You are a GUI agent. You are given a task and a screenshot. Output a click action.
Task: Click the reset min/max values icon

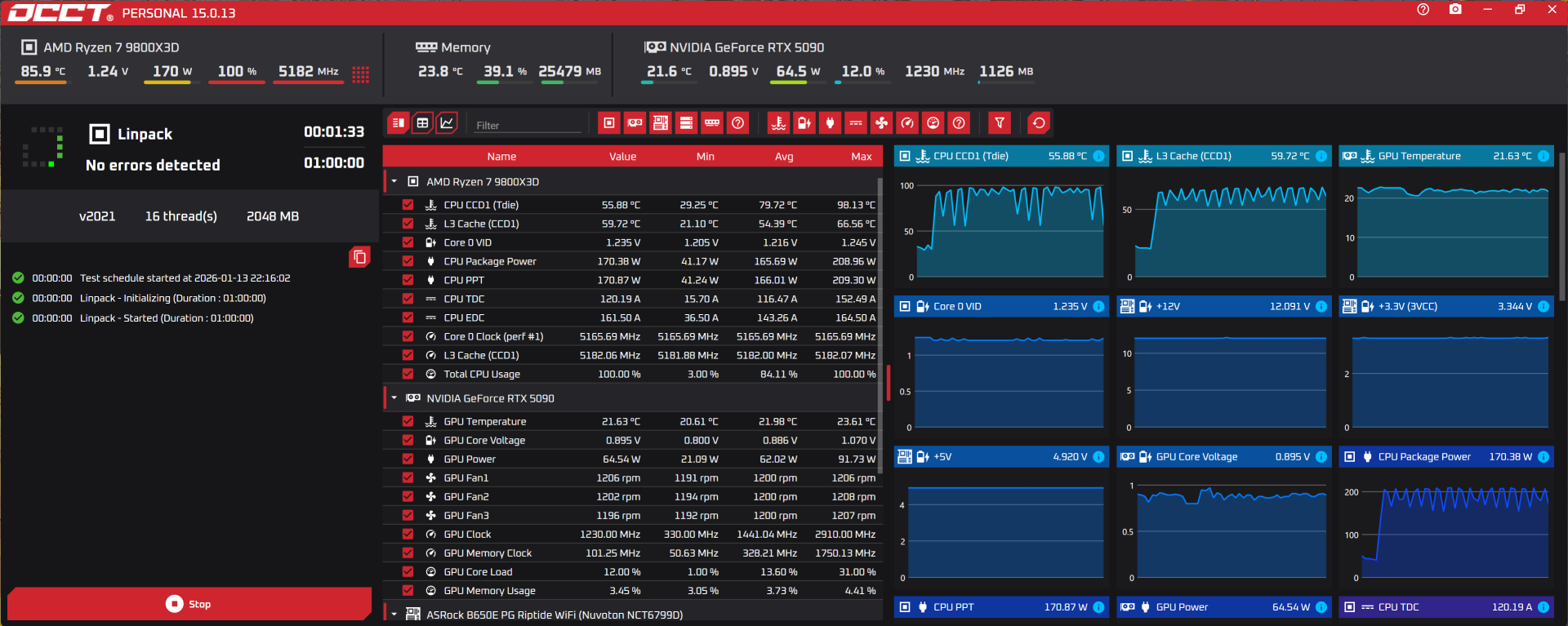(1039, 123)
